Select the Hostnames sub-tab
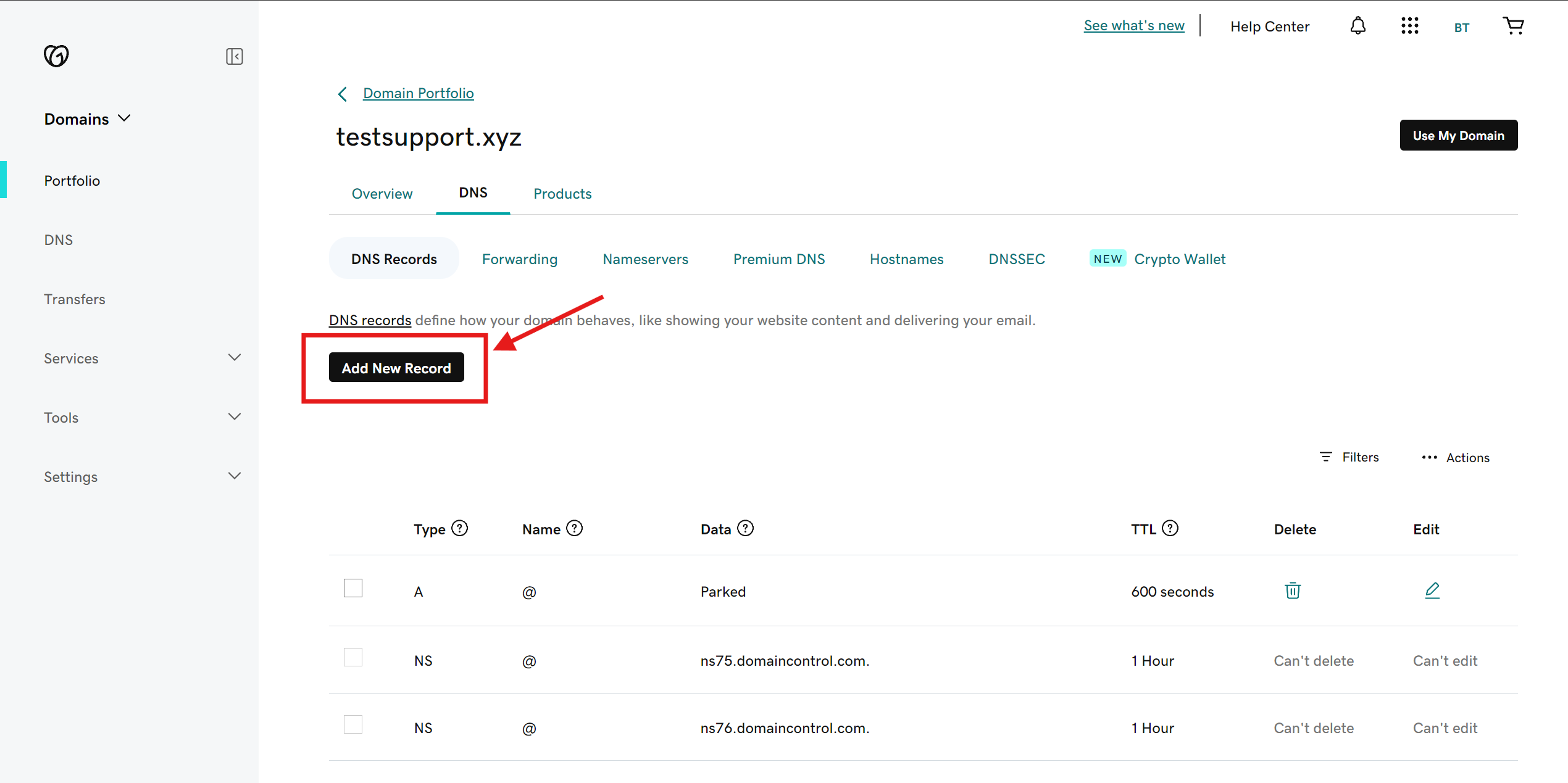Image resolution: width=1568 pixels, height=783 pixels. click(907, 259)
